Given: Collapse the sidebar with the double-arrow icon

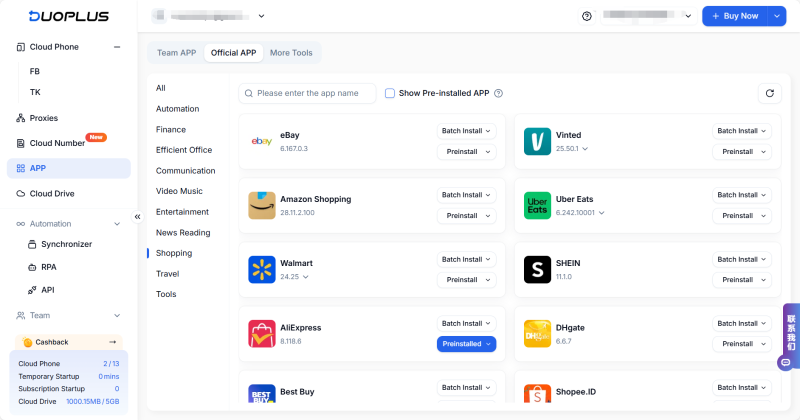Looking at the screenshot, I should (x=138, y=216).
